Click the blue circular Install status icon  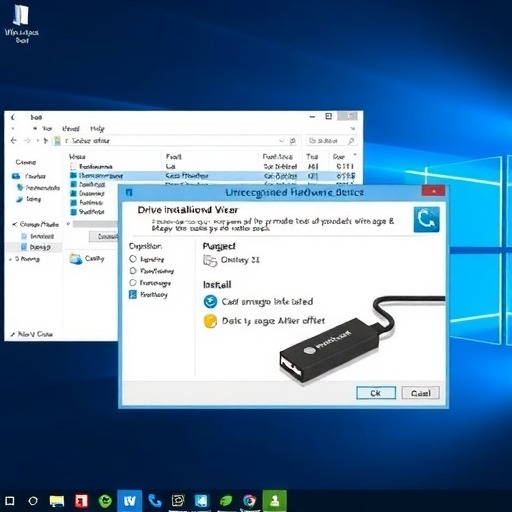(210, 302)
